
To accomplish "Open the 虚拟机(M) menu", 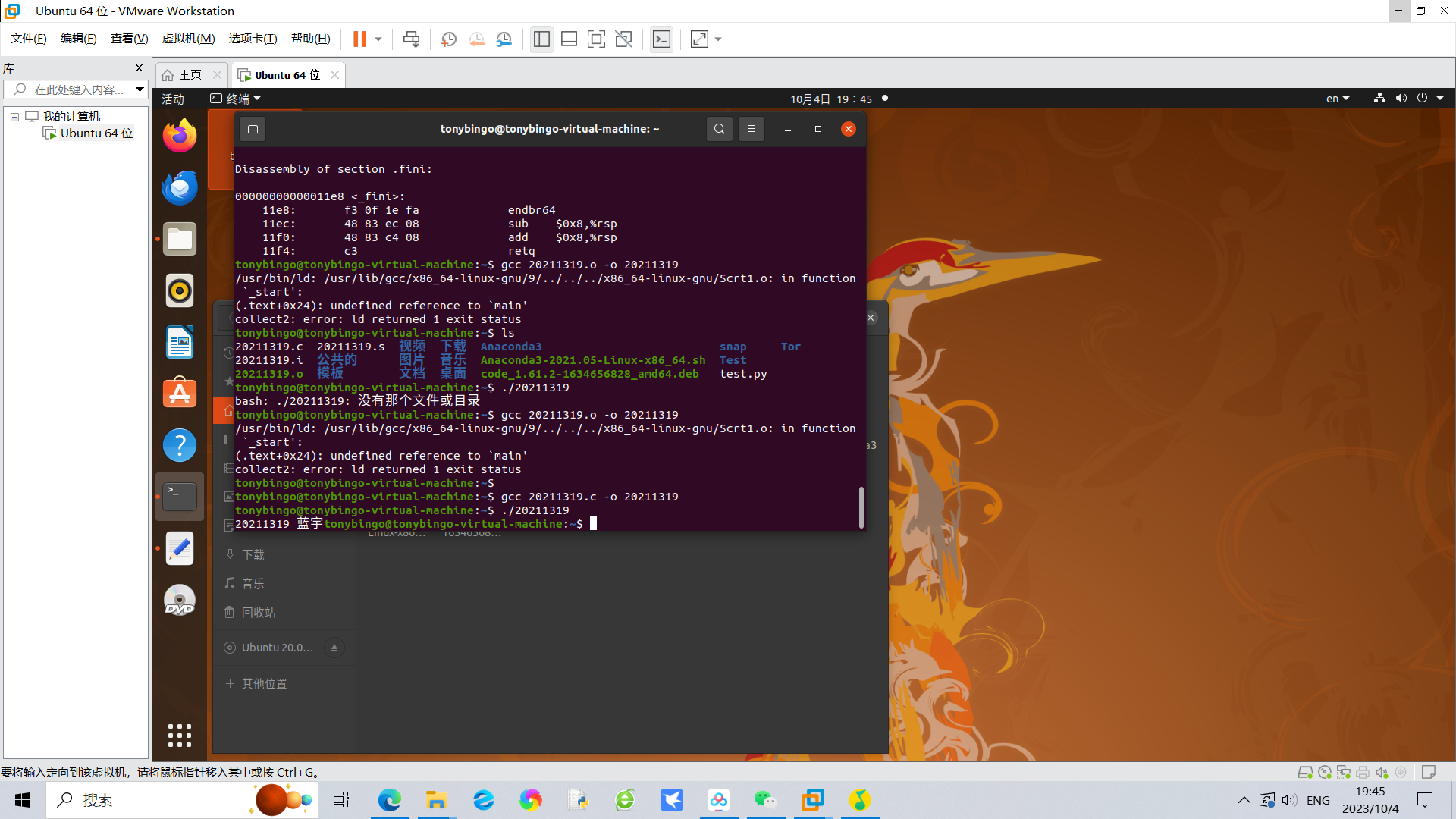I will pyautogui.click(x=188, y=39).
